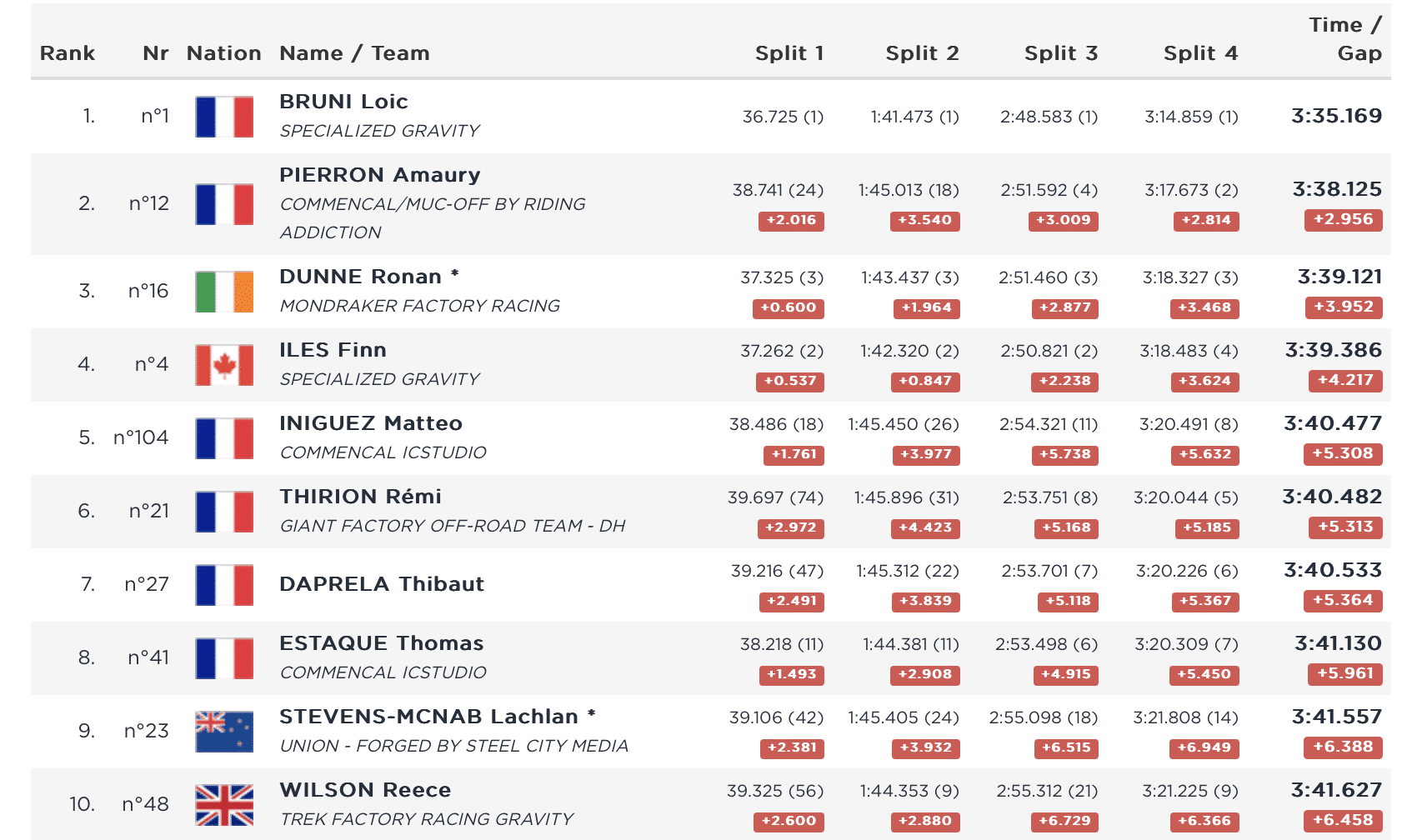Image resolution: width=1422 pixels, height=840 pixels.
Task: Click the Name / Team column header
Action: [x=354, y=53]
